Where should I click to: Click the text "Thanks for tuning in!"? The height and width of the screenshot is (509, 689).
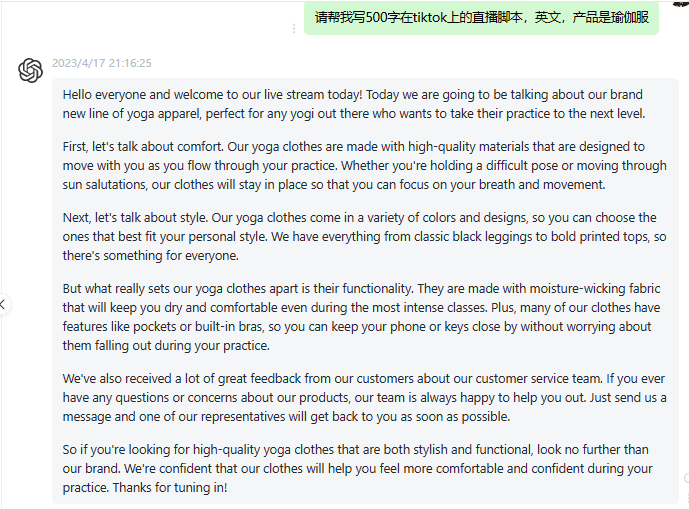(170, 487)
